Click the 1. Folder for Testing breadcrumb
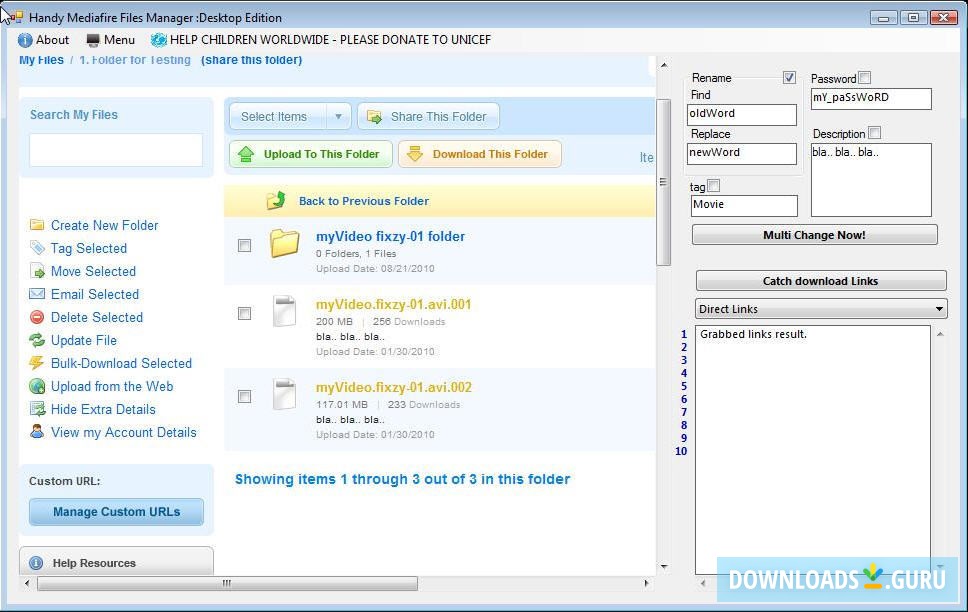The image size is (968, 612). (x=135, y=60)
